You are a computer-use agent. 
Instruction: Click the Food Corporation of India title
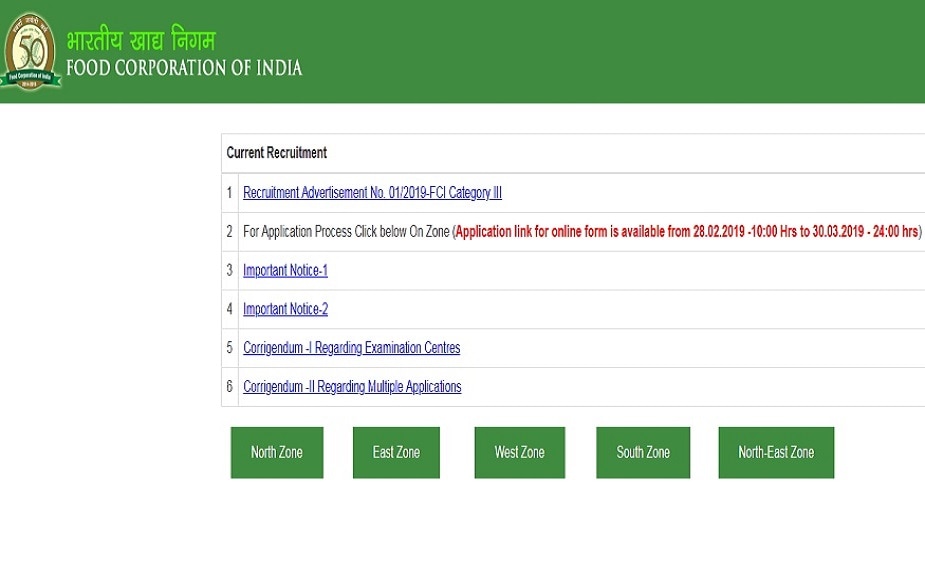pos(184,68)
